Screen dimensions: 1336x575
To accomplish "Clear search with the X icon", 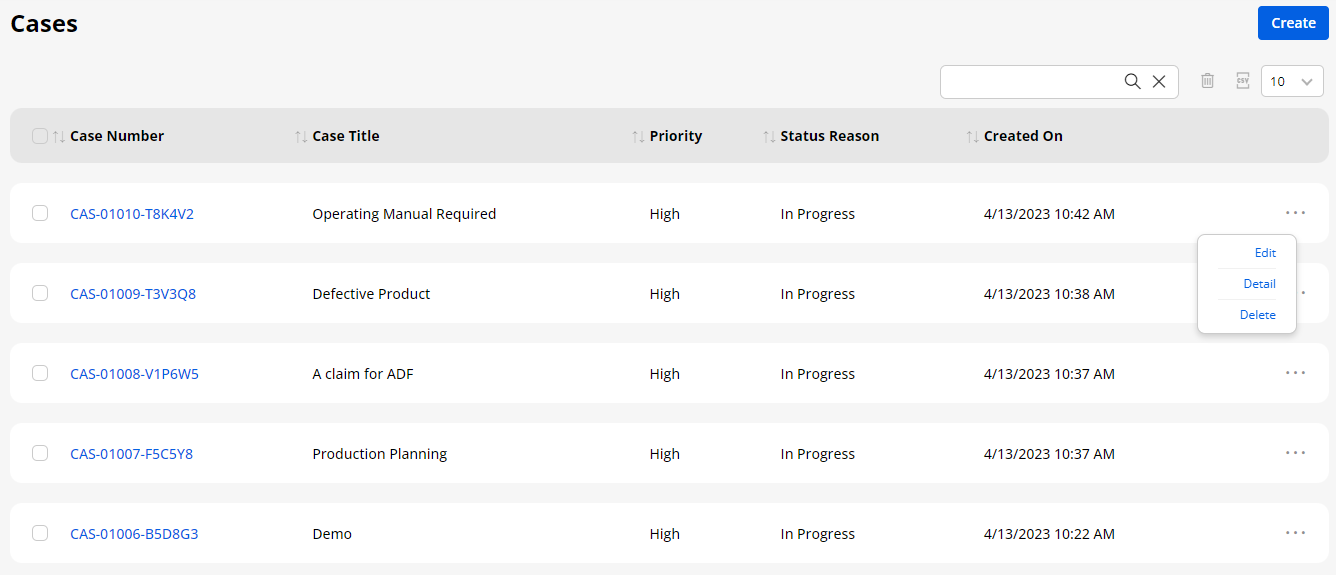I will click(1159, 82).
